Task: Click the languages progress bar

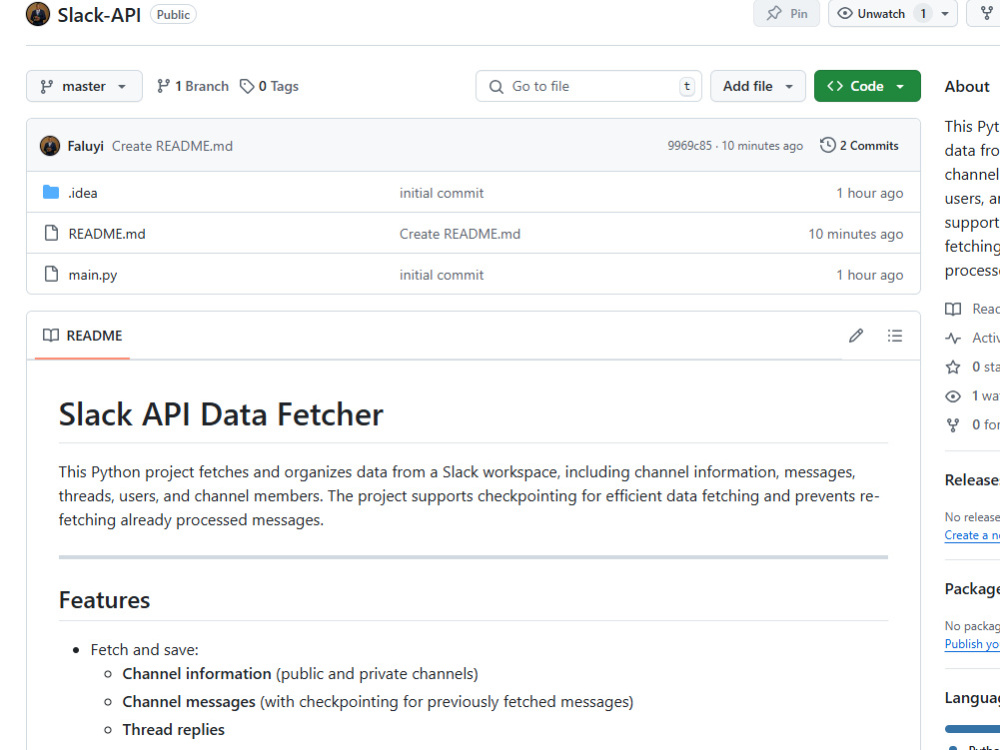Action: 972,728
